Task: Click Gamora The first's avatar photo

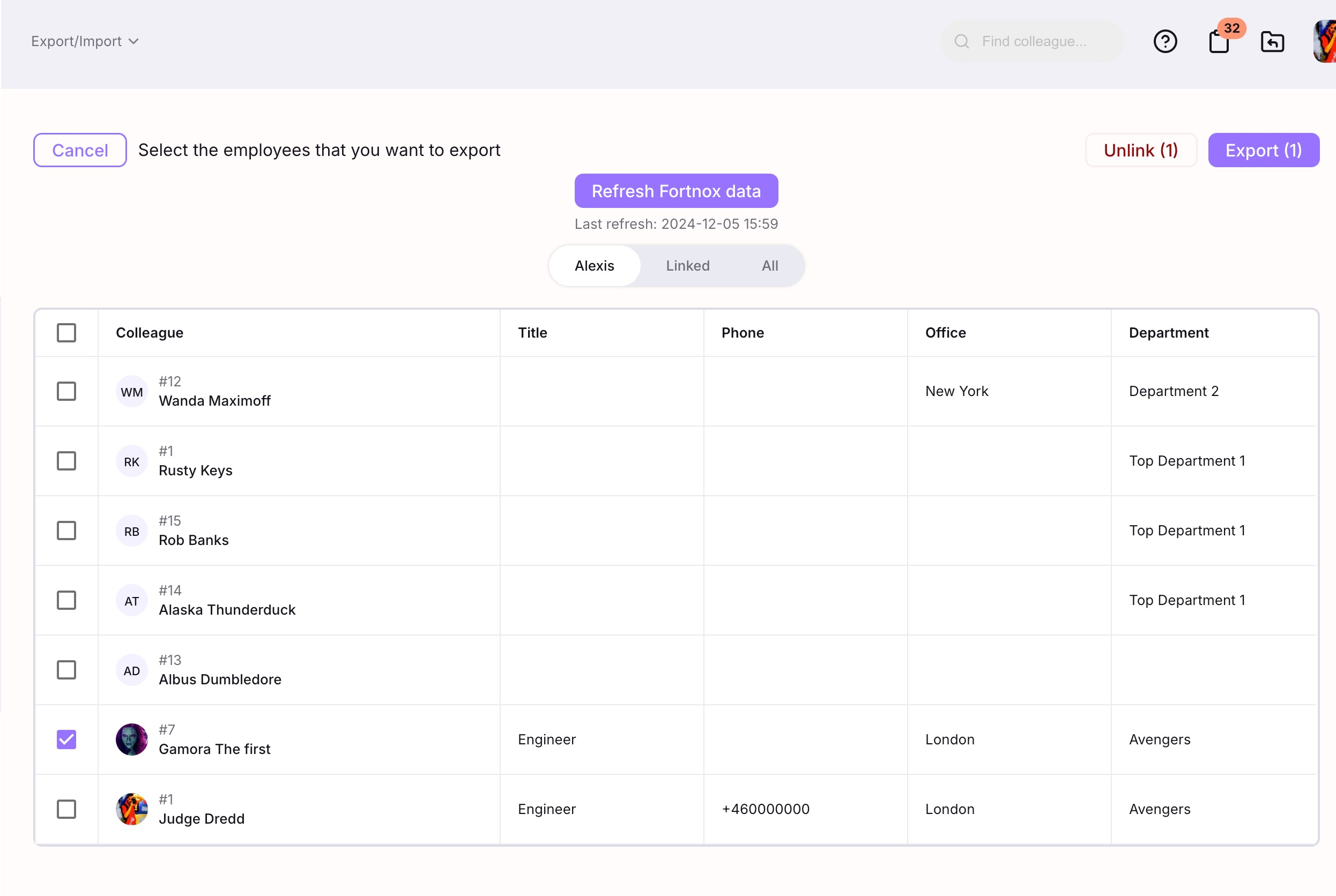Action: 131,740
